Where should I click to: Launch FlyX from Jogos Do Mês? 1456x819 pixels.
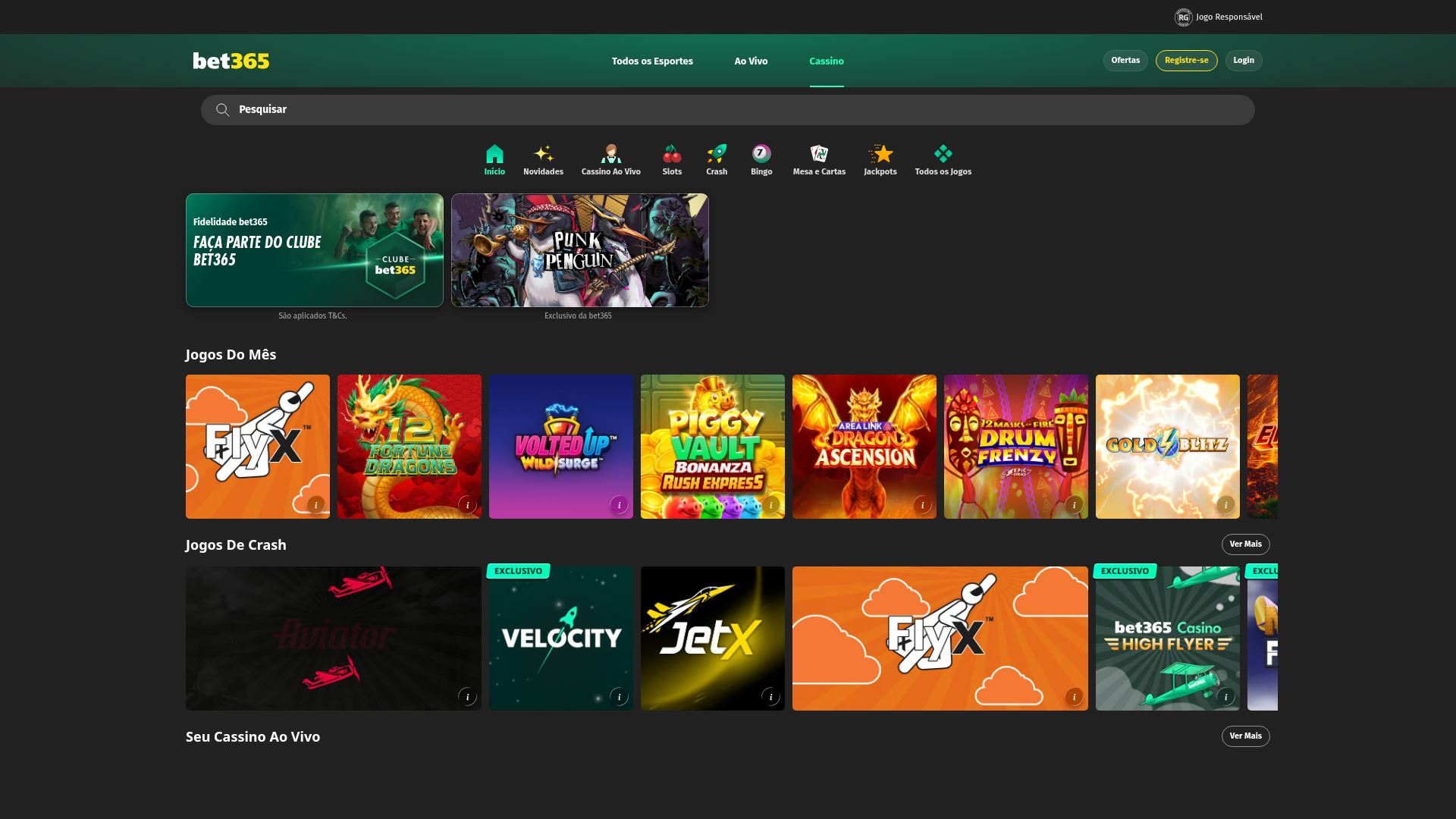coord(258,447)
